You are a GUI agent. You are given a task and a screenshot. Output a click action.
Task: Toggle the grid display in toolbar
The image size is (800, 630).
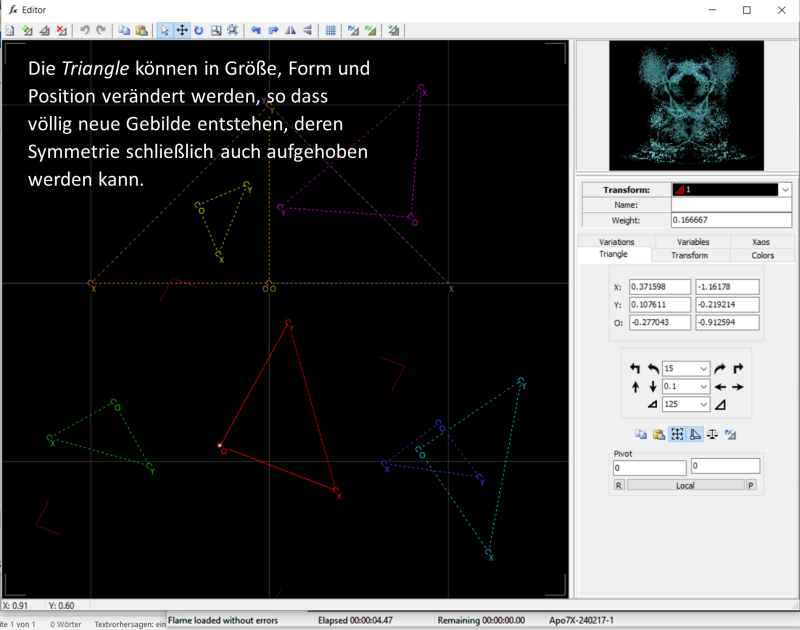(330, 30)
